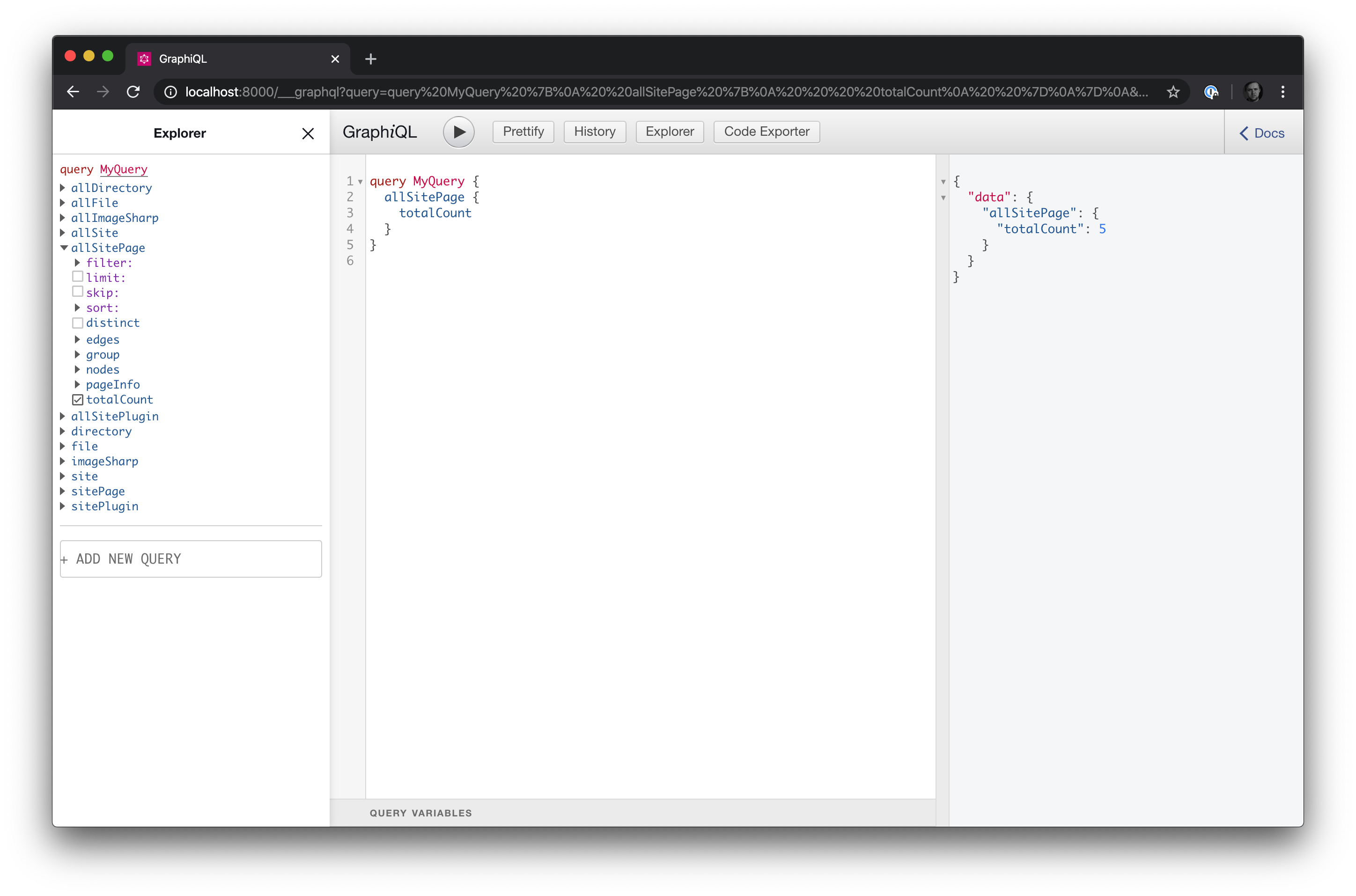Enable the limit argument checkbox
The width and height of the screenshot is (1356, 896).
78,277
